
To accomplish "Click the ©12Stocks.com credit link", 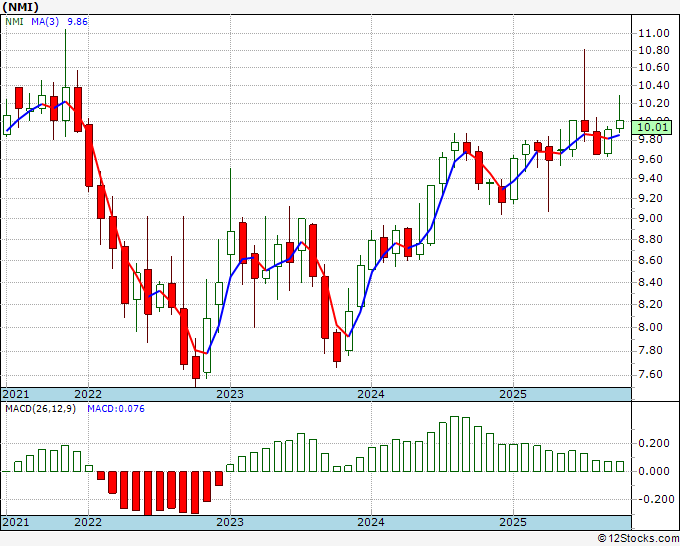I will 638,539.
